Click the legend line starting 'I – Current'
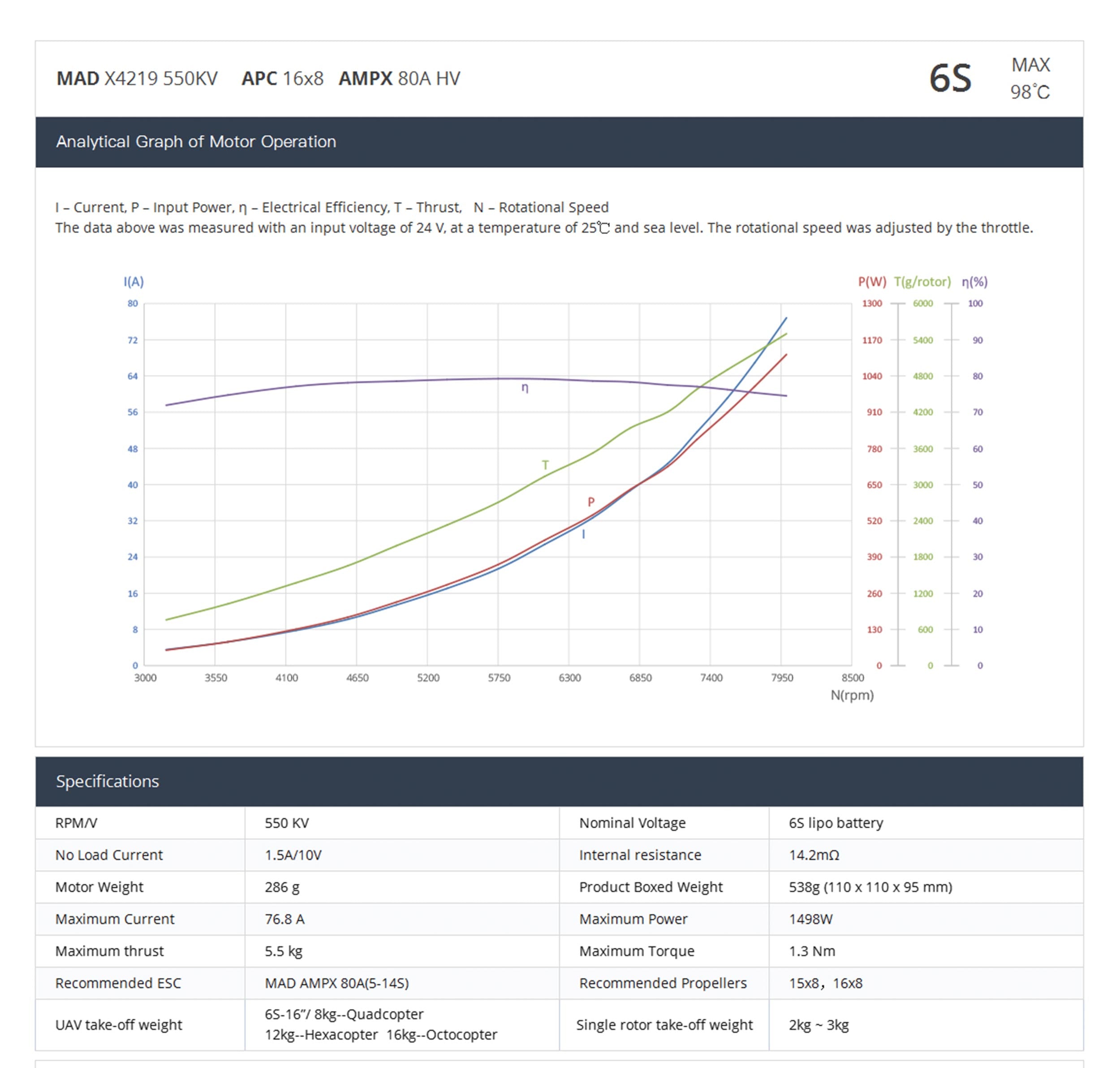1120x1068 pixels. [x=332, y=207]
